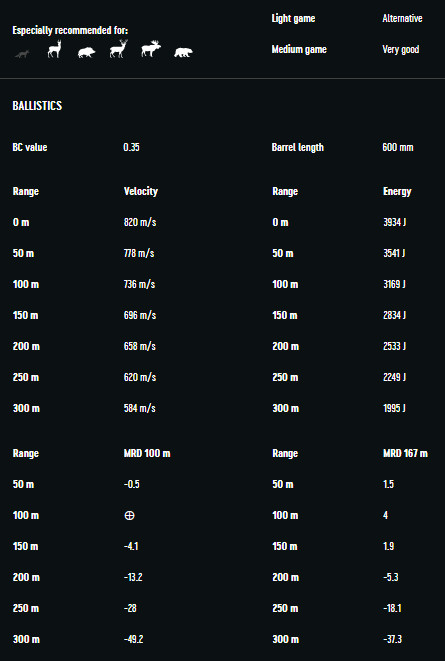This screenshot has width=445, height=661.
Task: Select the Energy column header
Action: click(397, 191)
